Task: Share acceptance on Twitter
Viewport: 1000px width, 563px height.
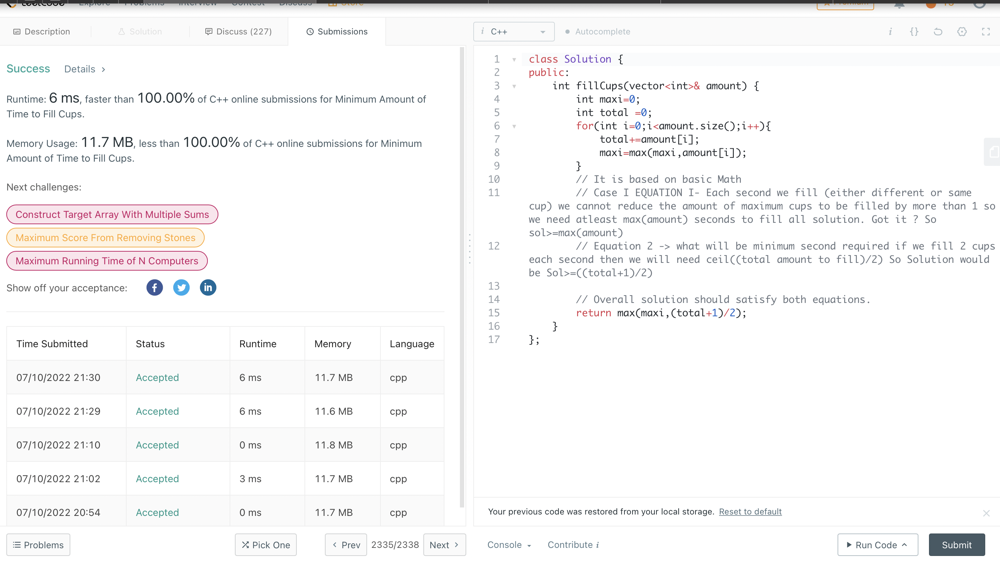Action: coord(181,288)
